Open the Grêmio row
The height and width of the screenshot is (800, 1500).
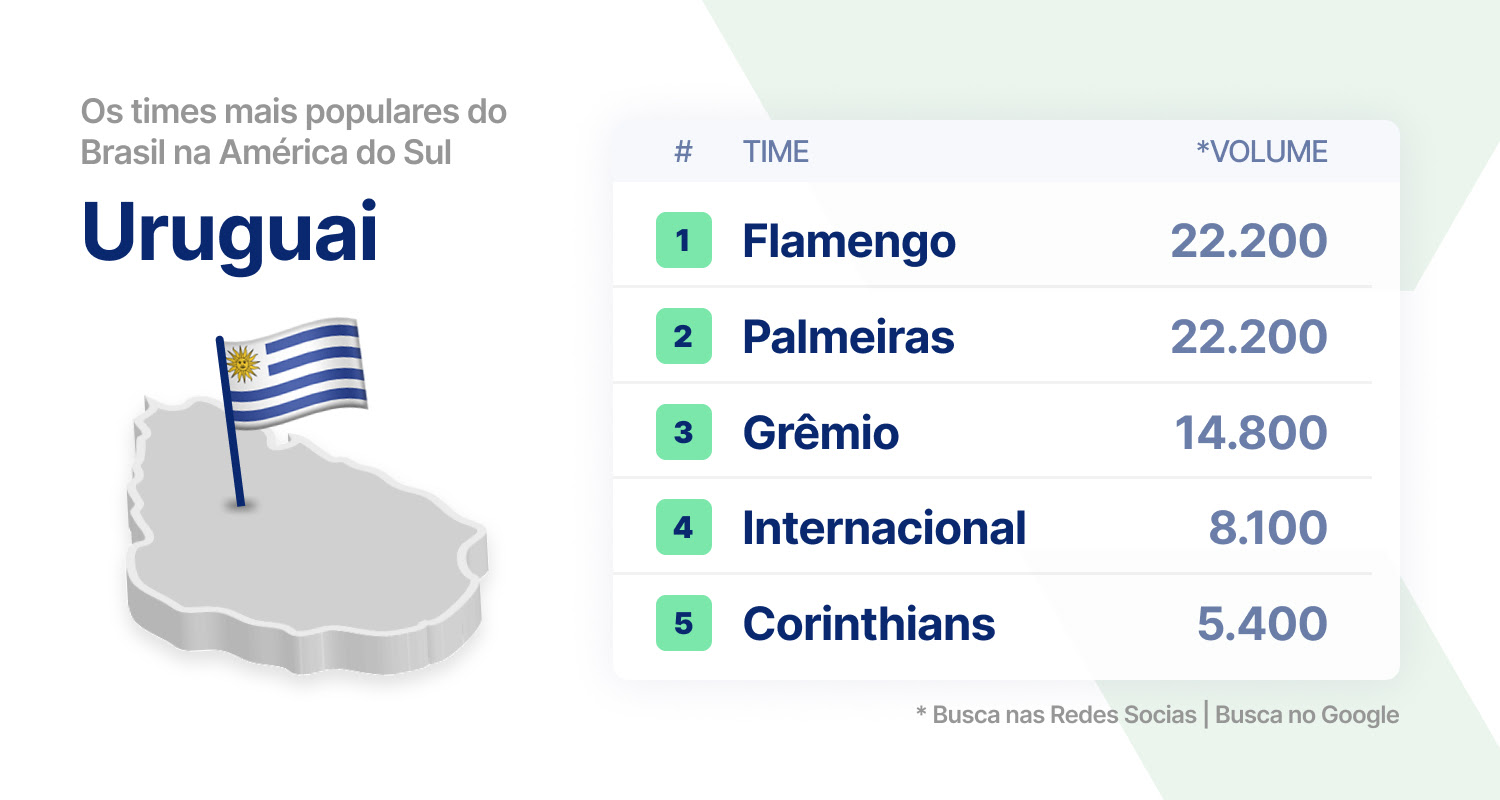tap(992, 432)
